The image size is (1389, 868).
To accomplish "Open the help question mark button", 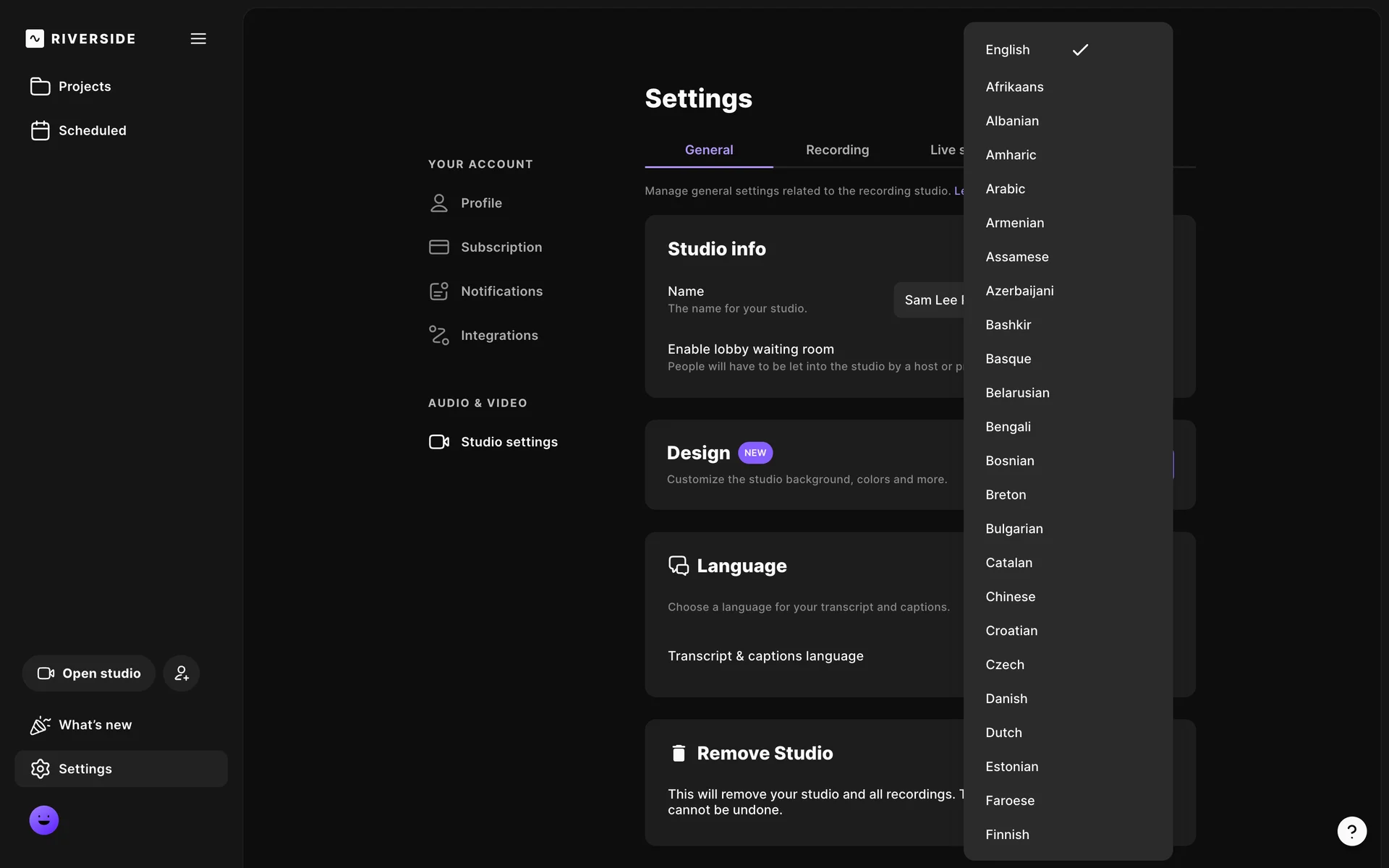I will coord(1351,831).
